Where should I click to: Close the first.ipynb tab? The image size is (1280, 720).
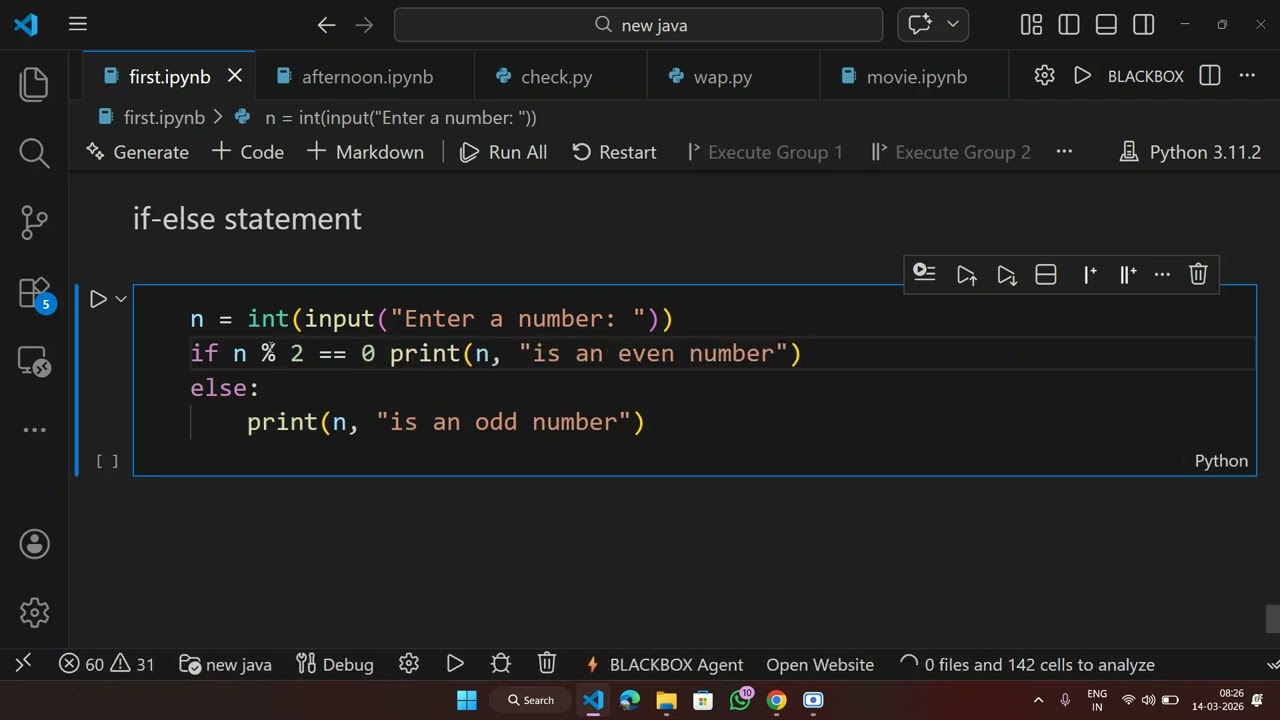point(235,76)
